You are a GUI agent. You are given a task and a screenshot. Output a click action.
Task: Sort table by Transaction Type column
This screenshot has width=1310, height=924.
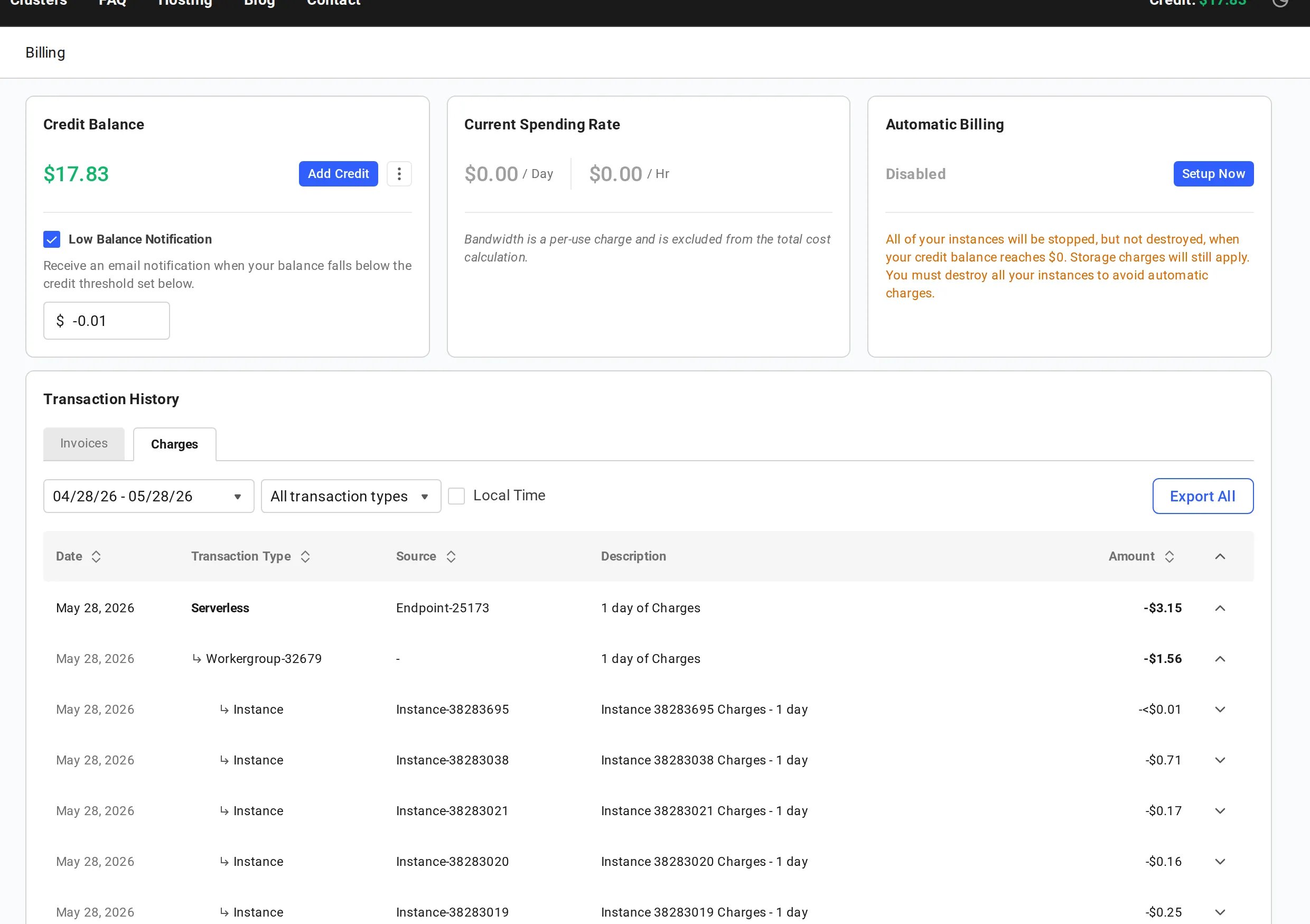[305, 556]
